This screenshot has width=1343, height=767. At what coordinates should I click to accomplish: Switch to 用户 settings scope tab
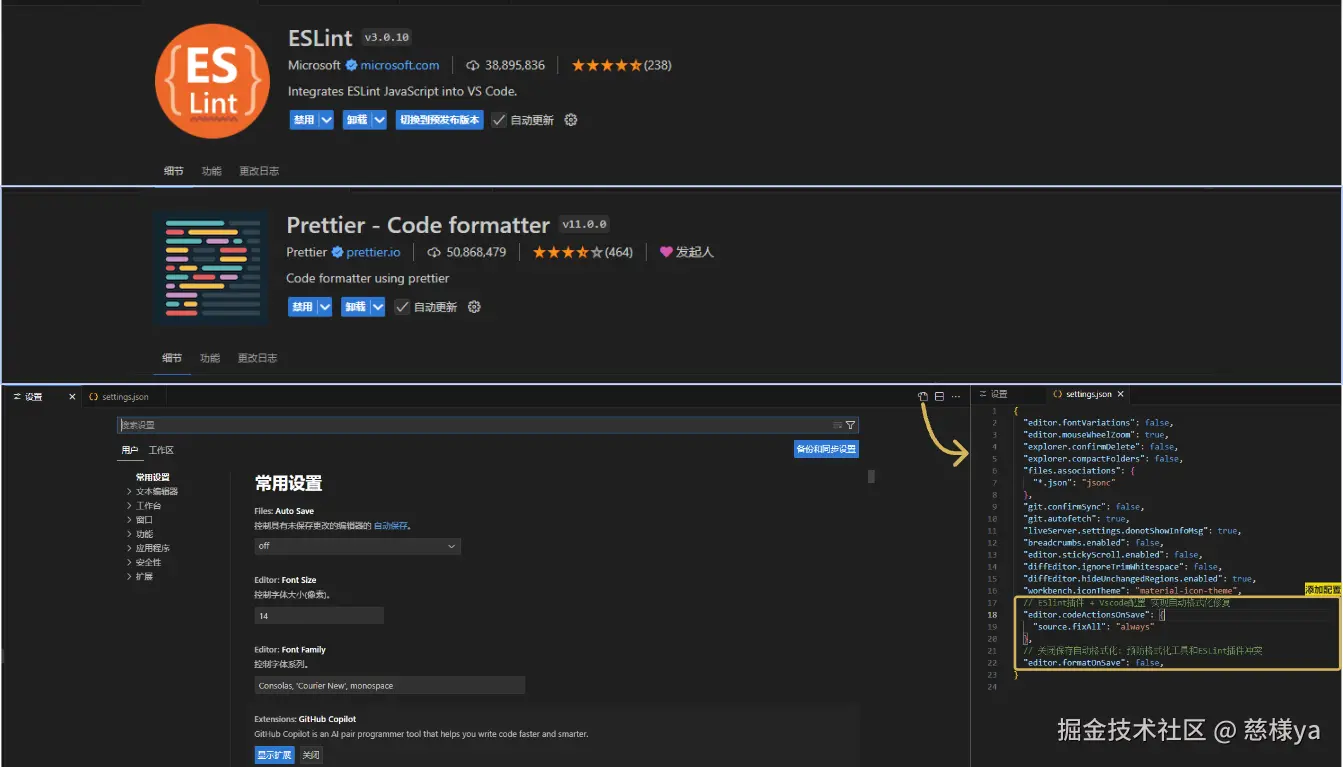(130, 450)
